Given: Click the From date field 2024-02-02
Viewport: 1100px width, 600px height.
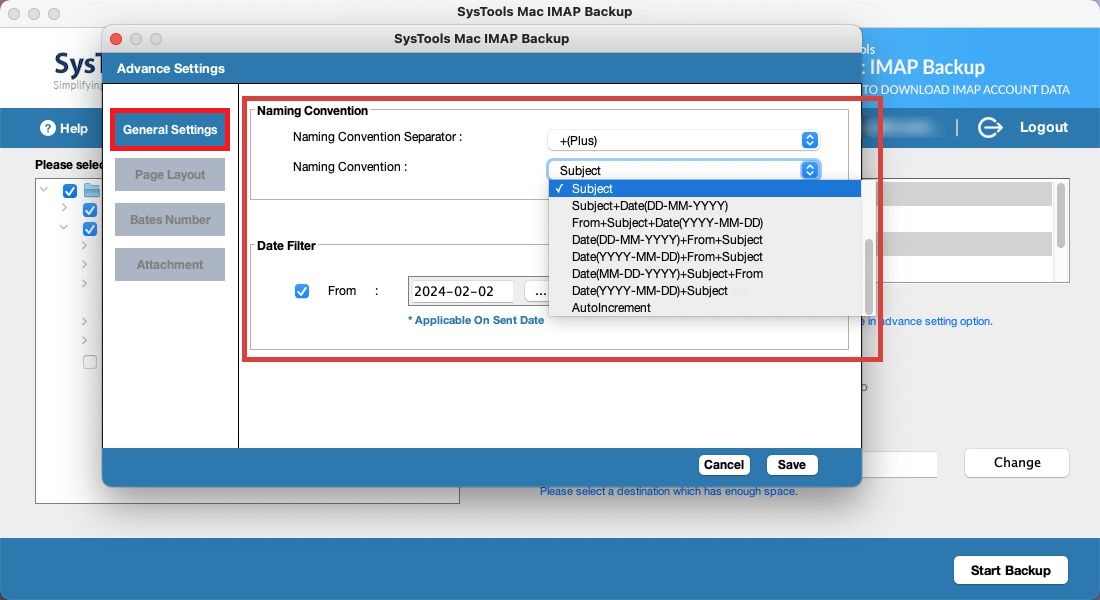Looking at the screenshot, I should click(462, 291).
